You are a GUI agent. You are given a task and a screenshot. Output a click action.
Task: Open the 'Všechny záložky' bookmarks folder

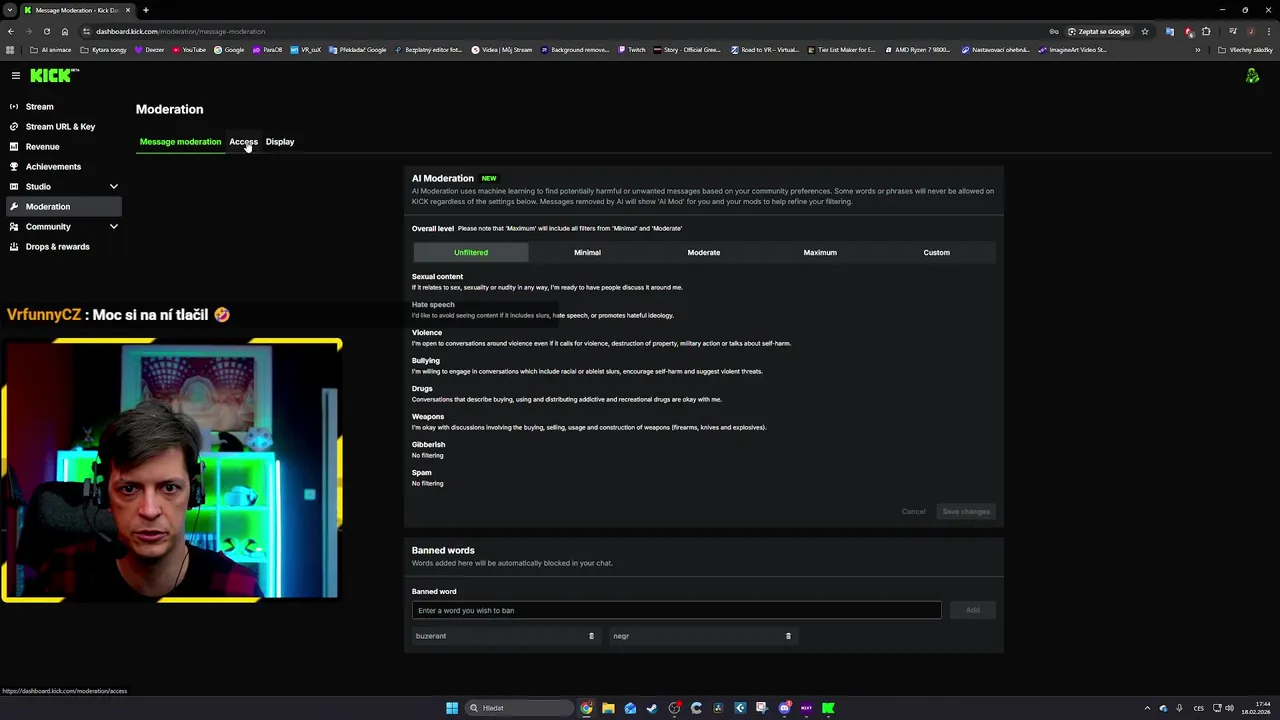click(x=1245, y=49)
